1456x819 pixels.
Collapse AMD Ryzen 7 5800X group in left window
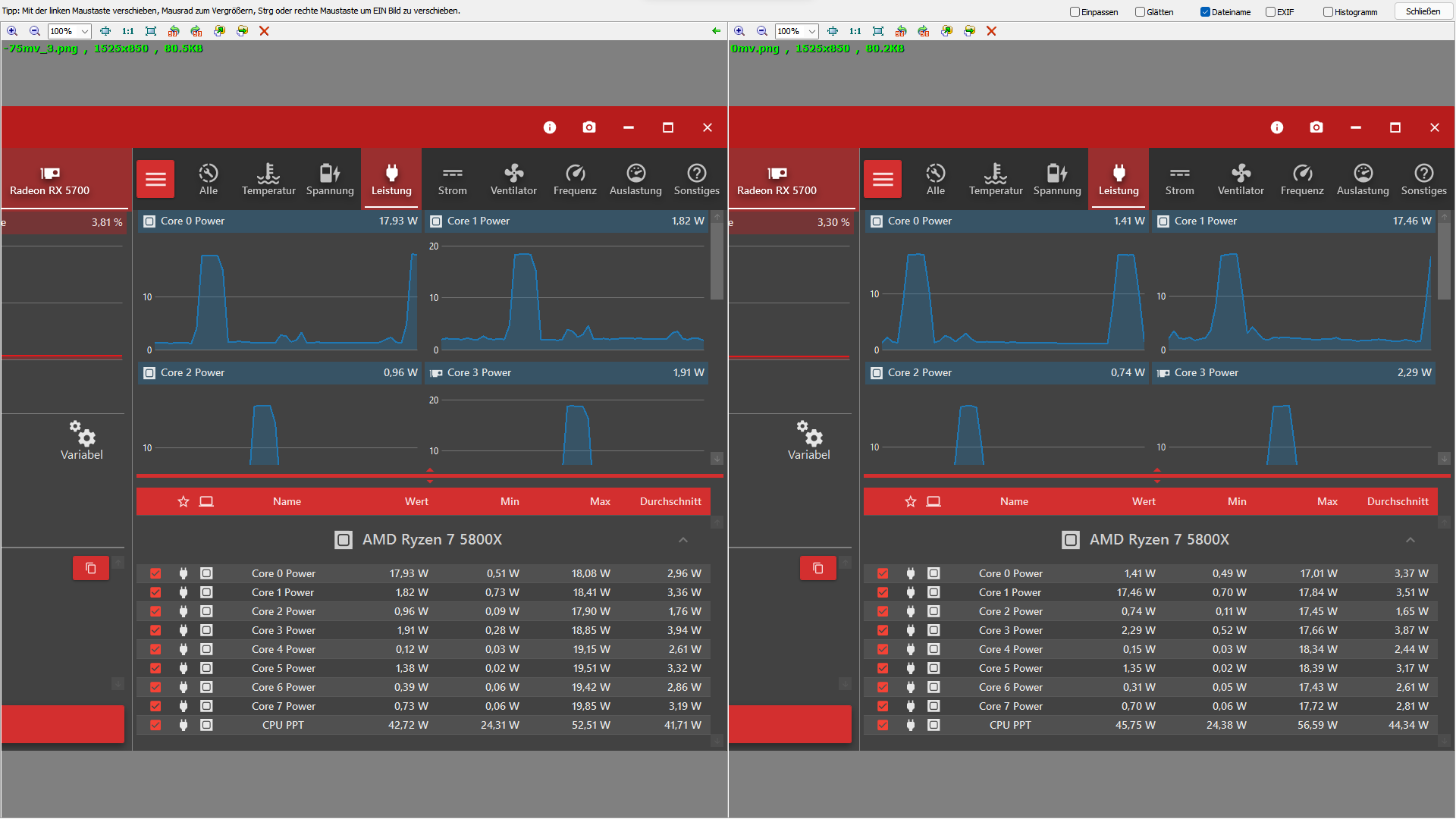tap(683, 540)
